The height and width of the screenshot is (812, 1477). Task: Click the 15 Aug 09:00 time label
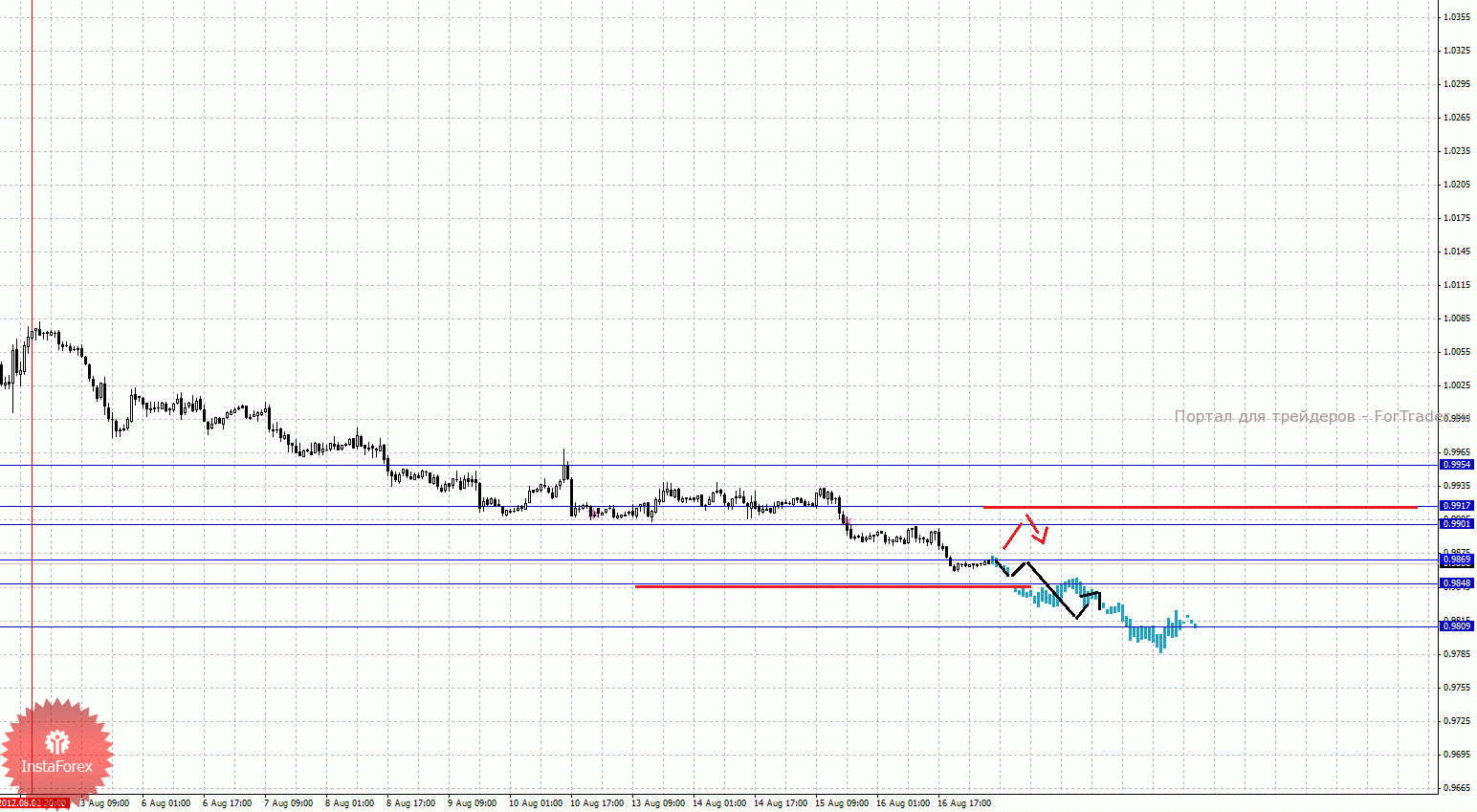842,803
